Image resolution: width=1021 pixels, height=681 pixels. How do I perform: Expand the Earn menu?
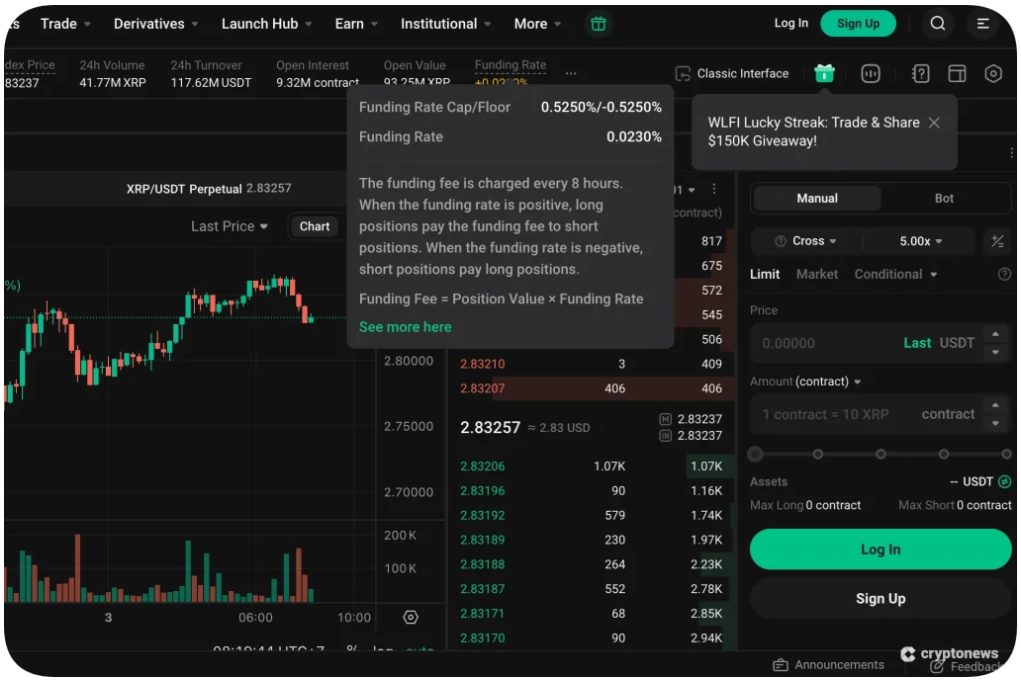click(356, 24)
